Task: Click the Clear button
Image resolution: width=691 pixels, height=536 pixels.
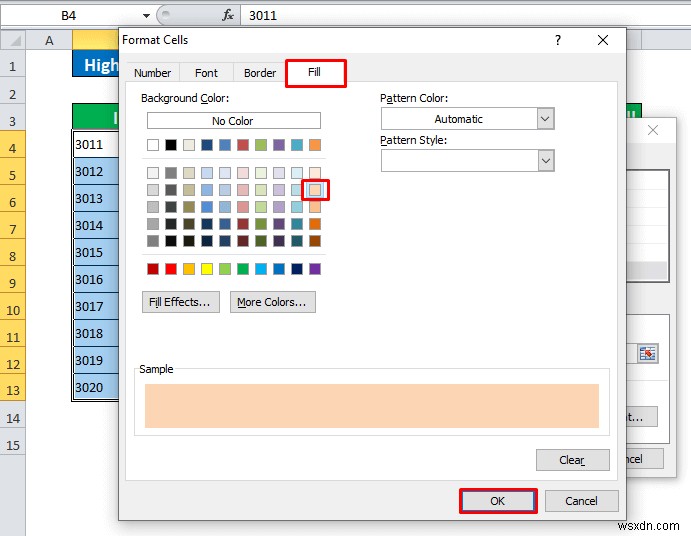Action: (x=572, y=460)
